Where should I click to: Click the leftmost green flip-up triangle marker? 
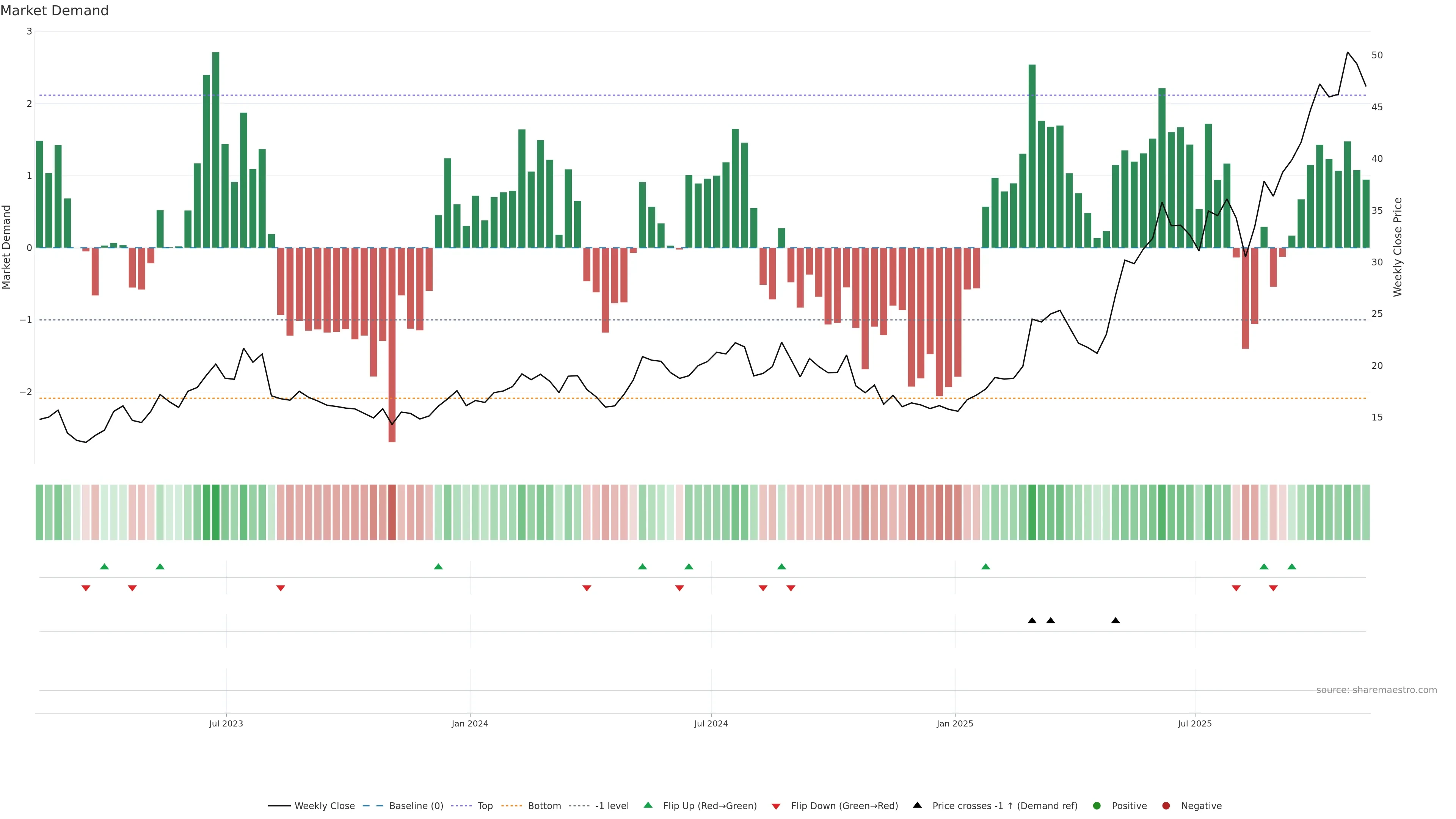[104, 566]
